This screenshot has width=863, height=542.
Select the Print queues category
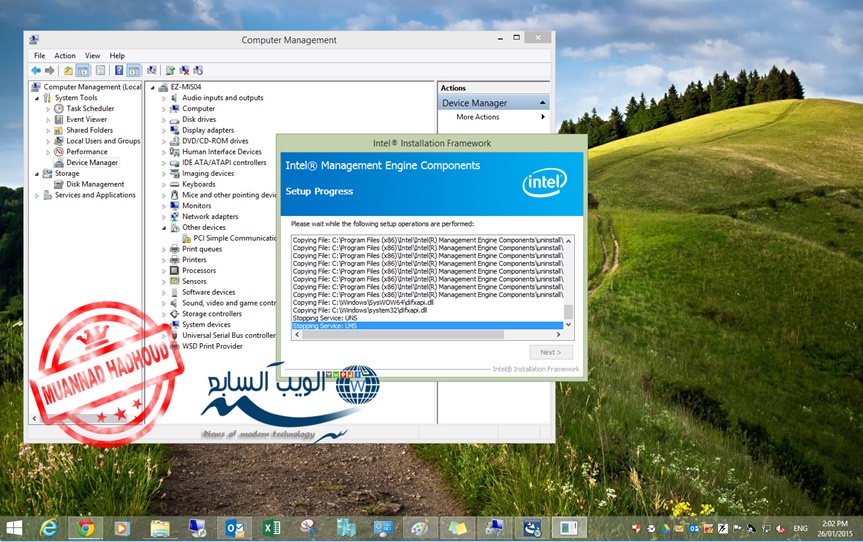(x=202, y=249)
